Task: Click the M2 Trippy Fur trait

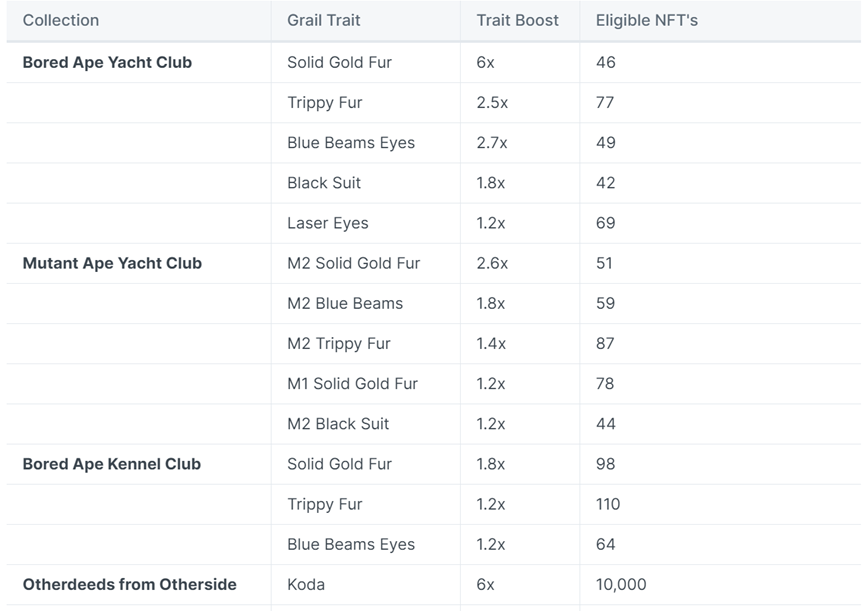Action: (x=339, y=343)
